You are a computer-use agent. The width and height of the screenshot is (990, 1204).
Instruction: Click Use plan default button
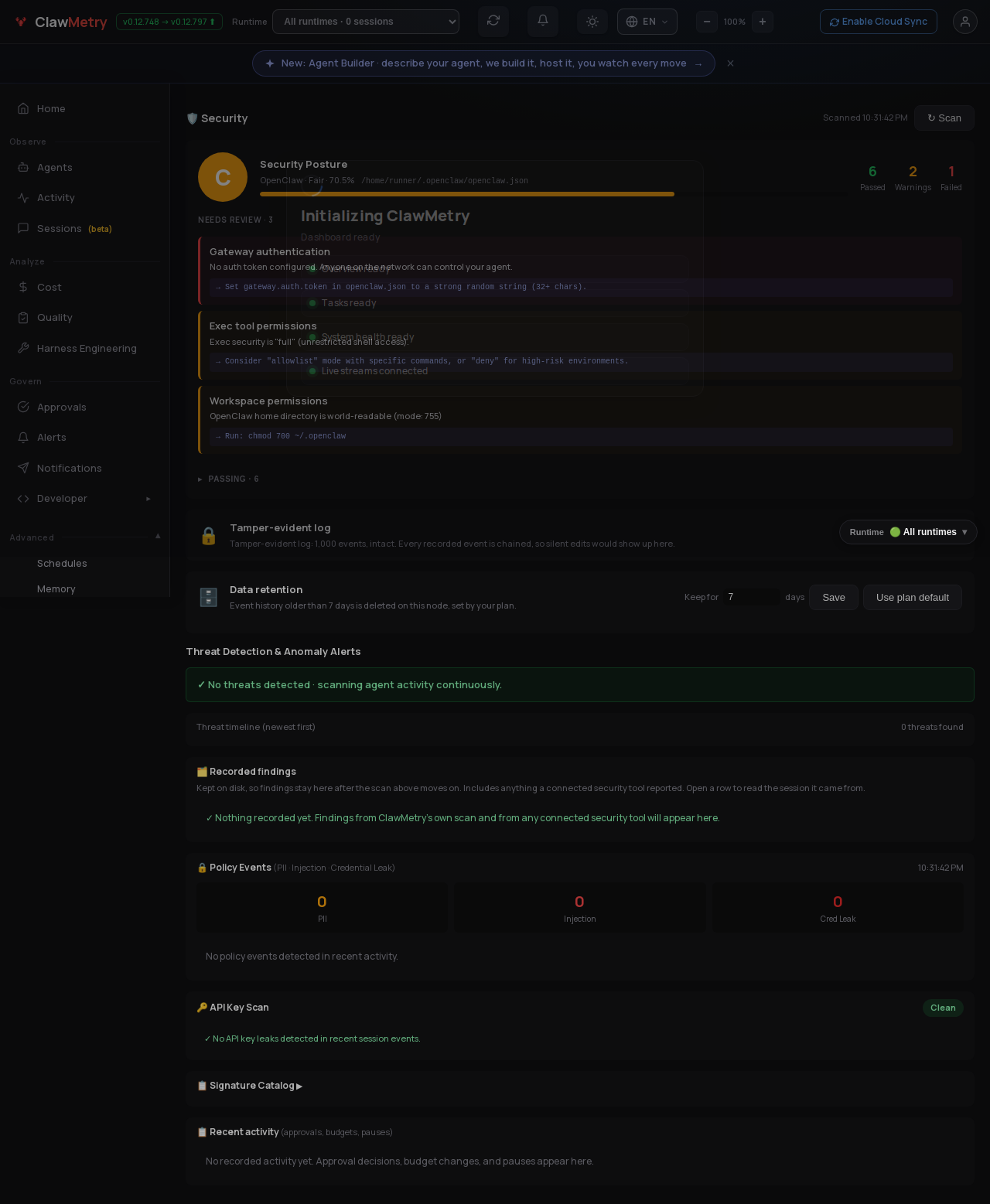pyautogui.click(x=913, y=597)
